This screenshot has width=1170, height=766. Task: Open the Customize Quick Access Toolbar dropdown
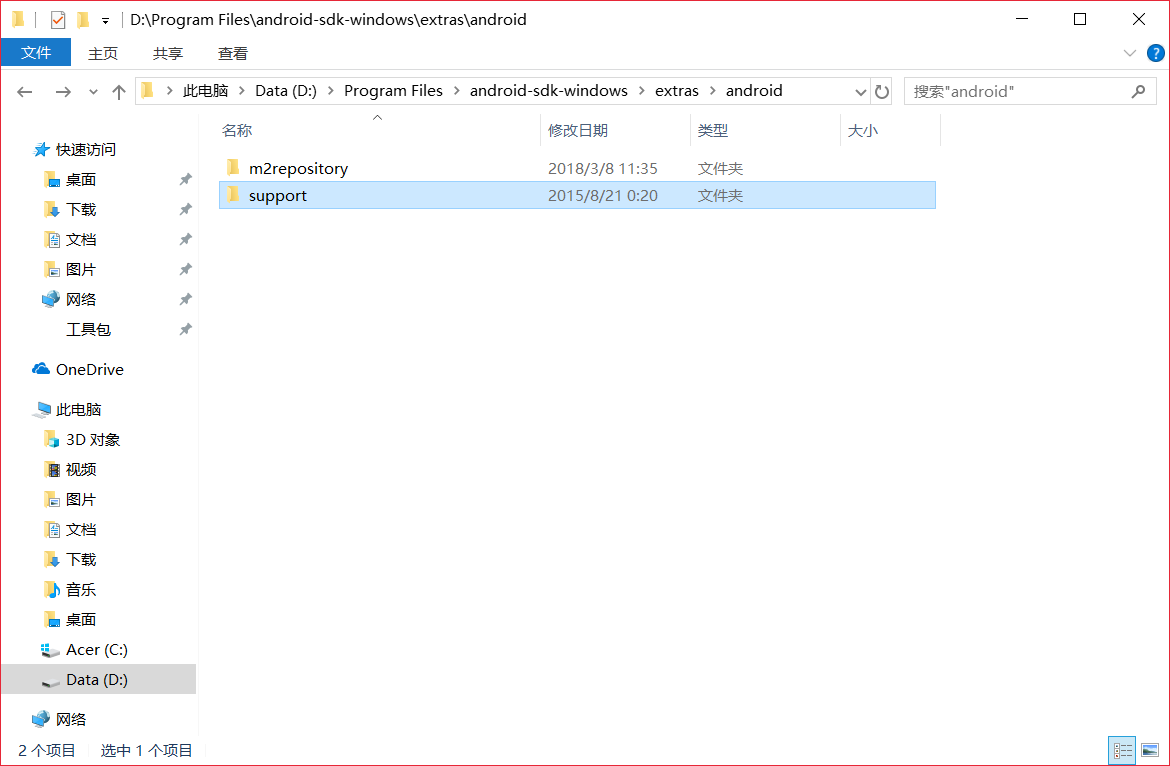[105, 21]
